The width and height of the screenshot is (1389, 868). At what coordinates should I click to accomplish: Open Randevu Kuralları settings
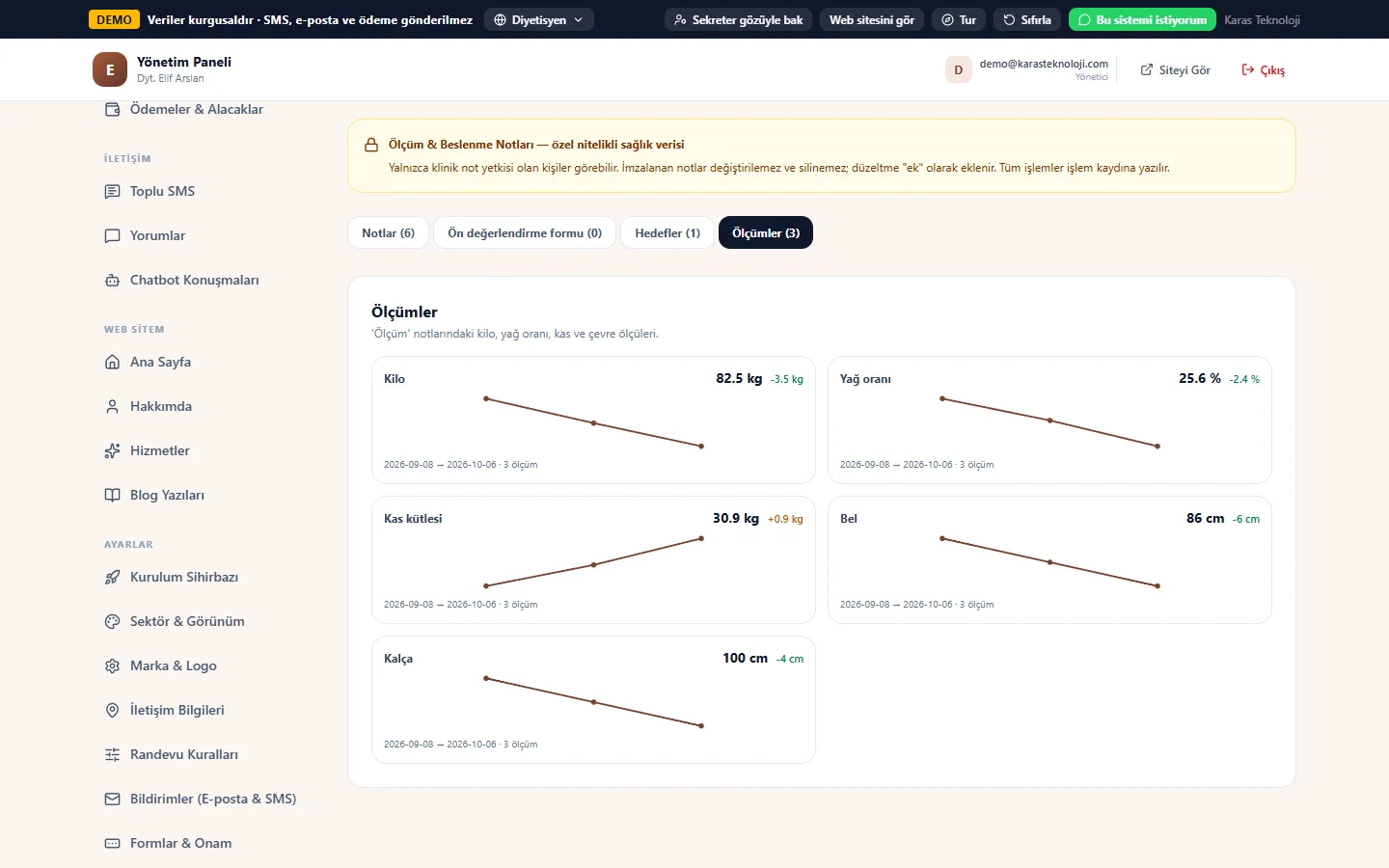coord(183,754)
